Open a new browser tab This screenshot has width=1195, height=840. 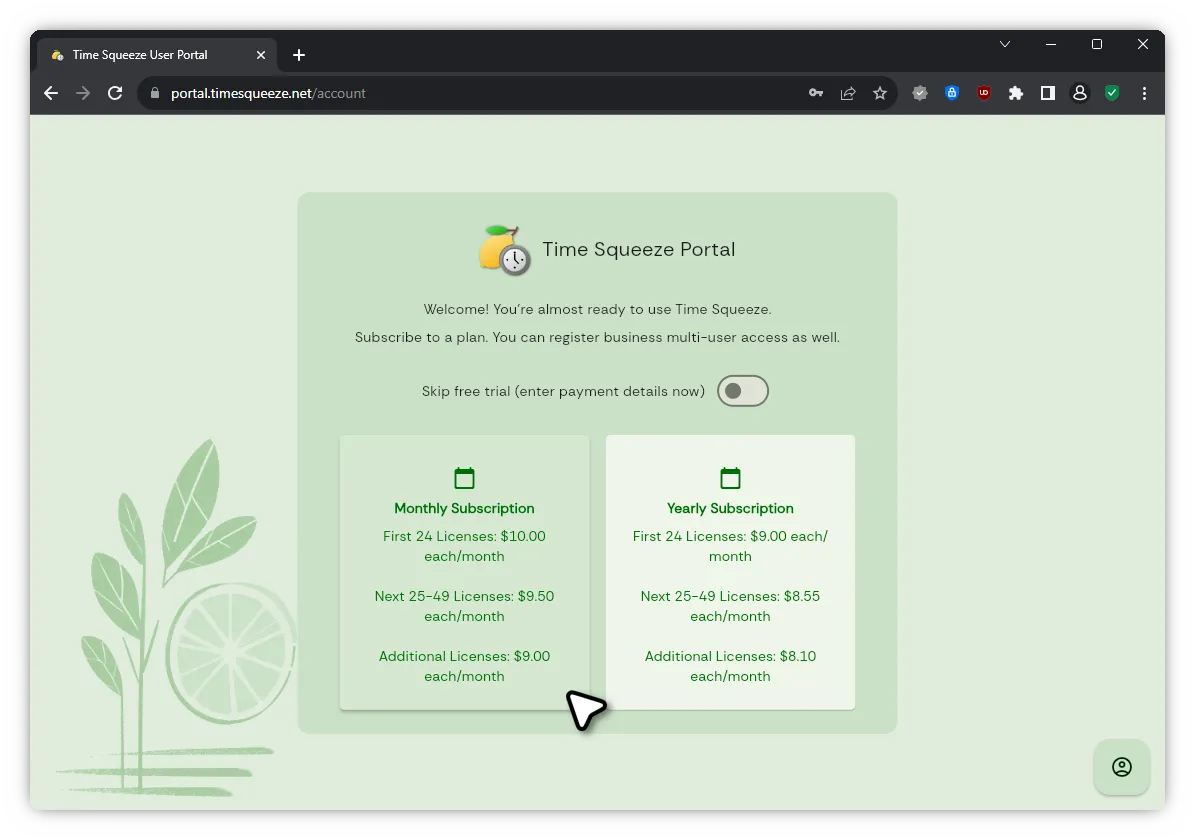click(299, 55)
